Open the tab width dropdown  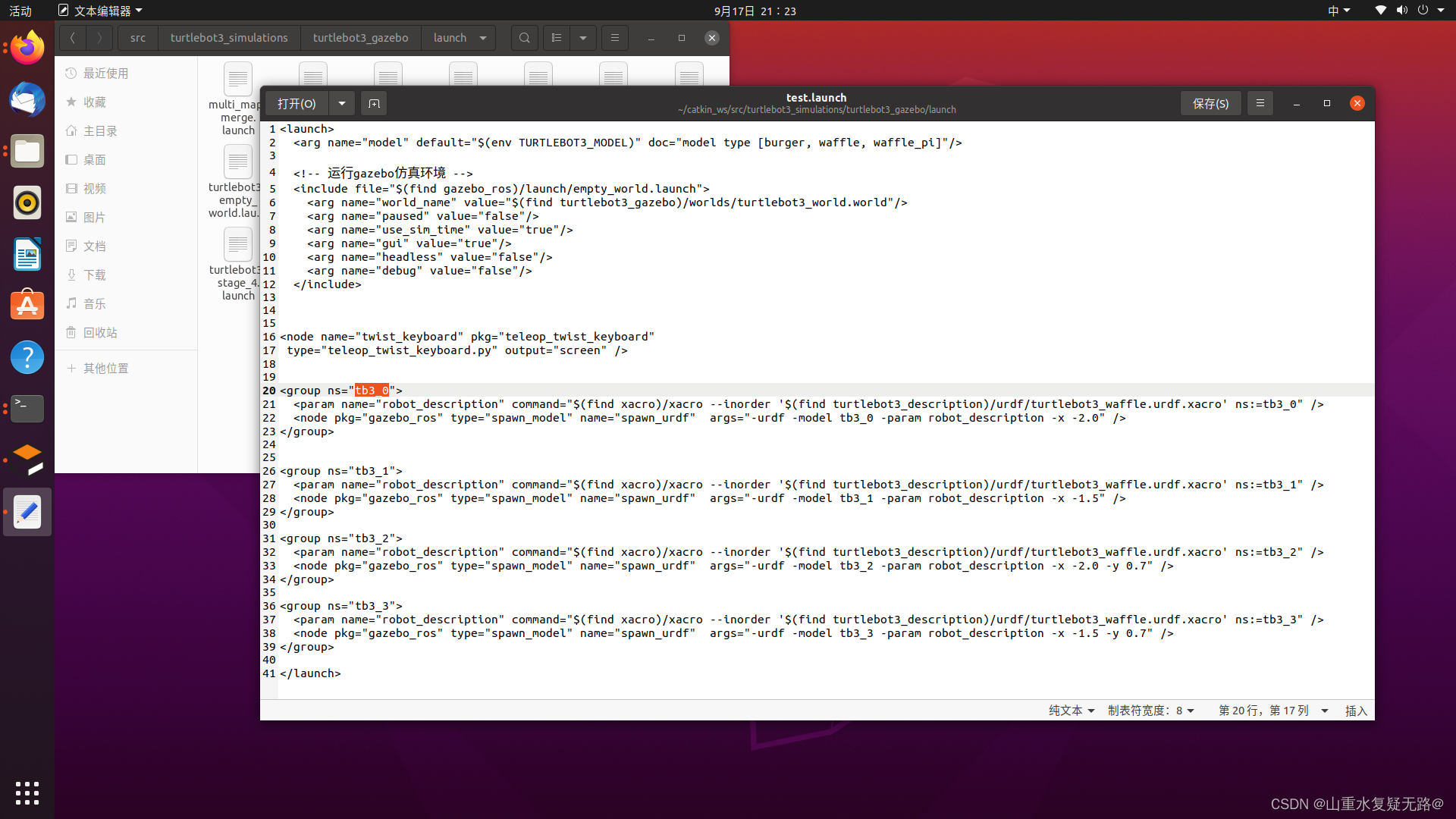1150,711
